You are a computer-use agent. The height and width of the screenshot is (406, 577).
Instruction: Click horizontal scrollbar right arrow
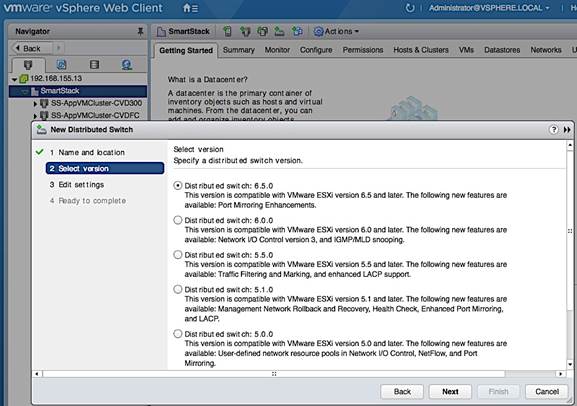(x=560, y=374)
